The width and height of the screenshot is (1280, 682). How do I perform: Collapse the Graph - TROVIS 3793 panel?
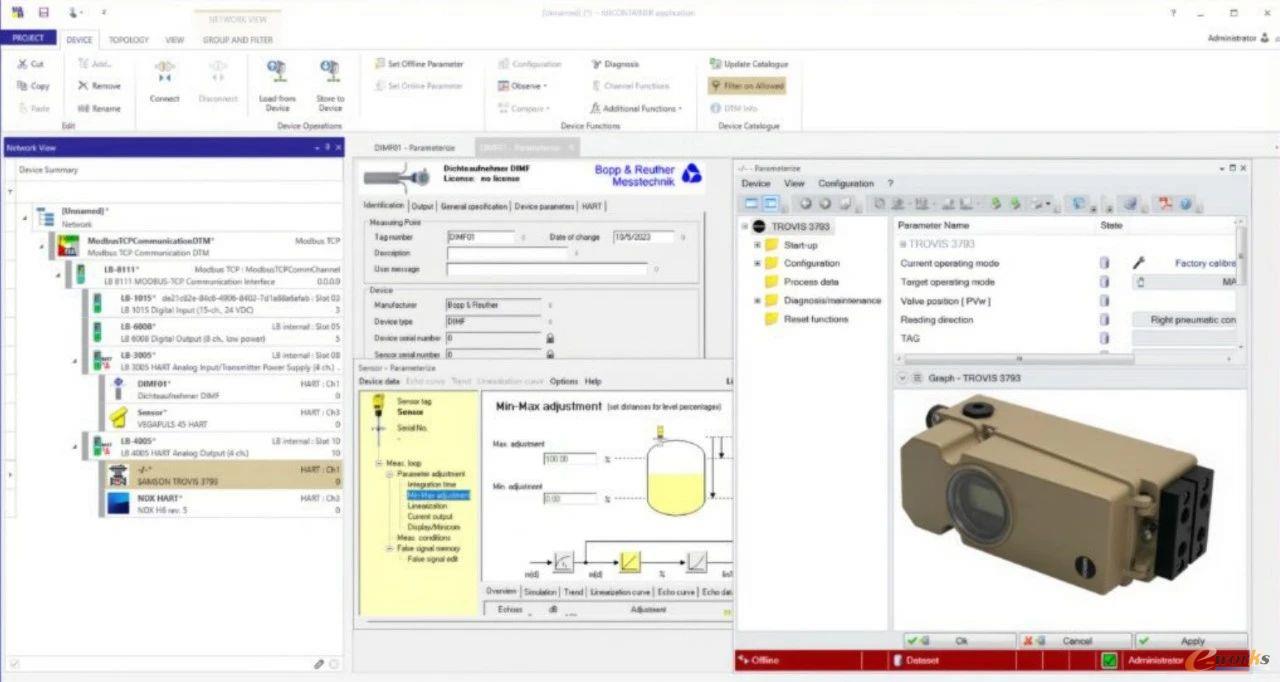point(903,378)
